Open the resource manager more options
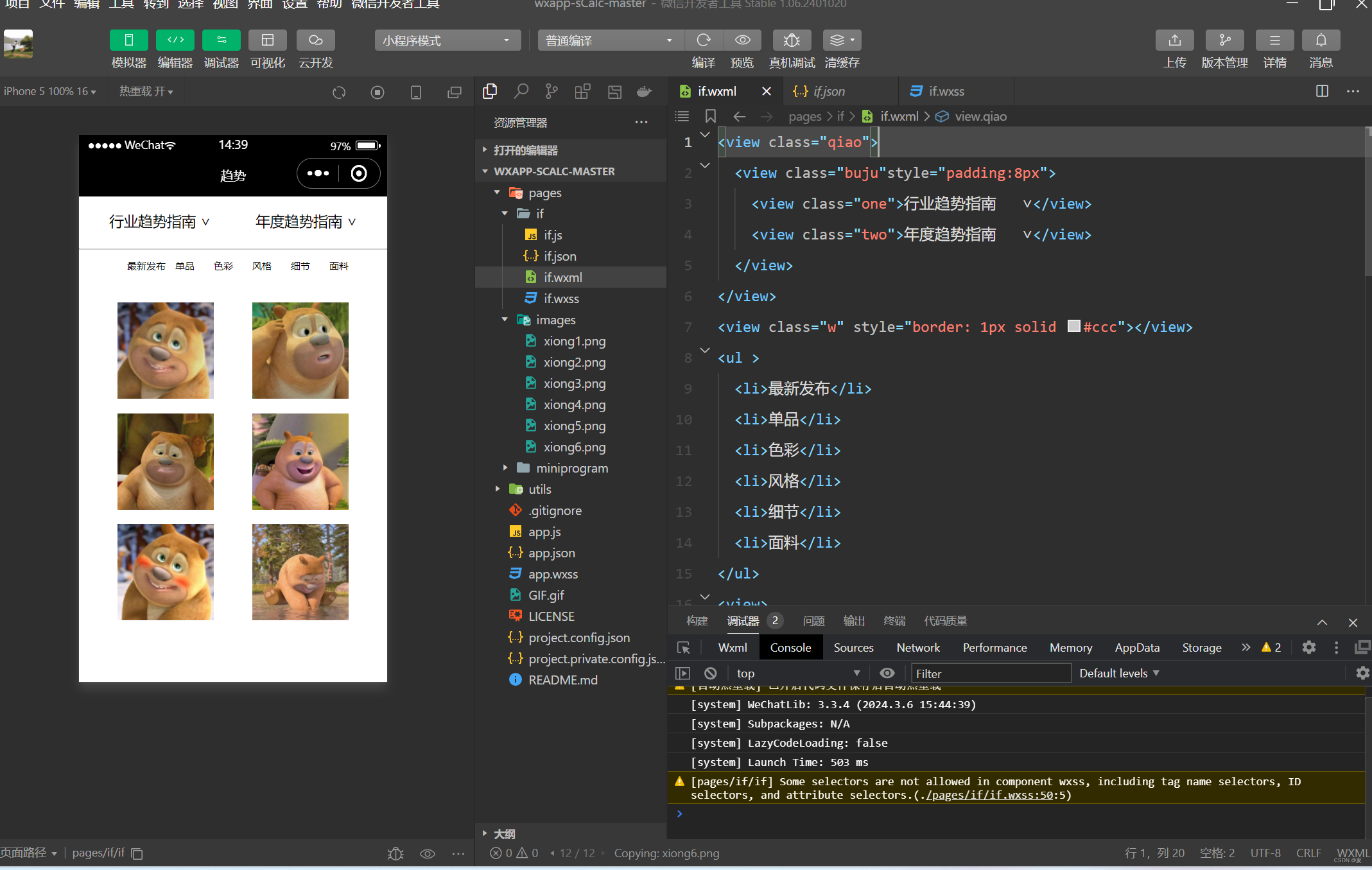 (x=641, y=122)
